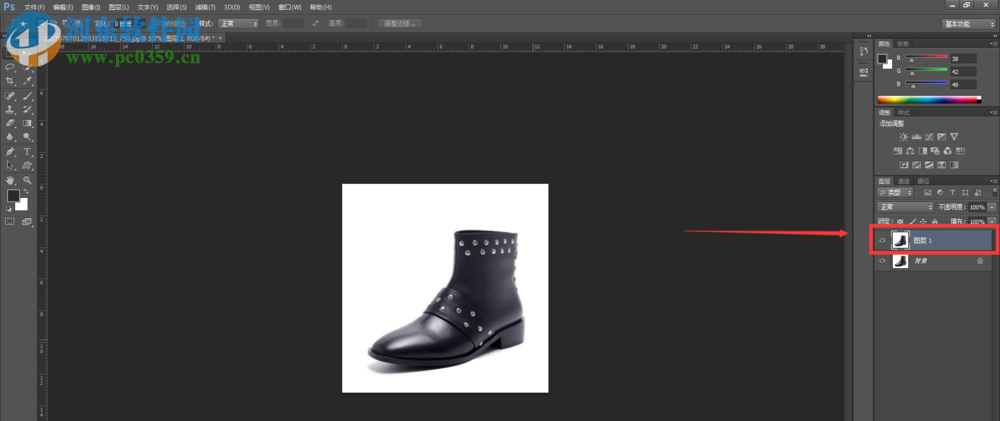Switch to the 通道 channels tab
Image resolution: width=1000 pixels, height=421 pixels.
click(903, 181)
